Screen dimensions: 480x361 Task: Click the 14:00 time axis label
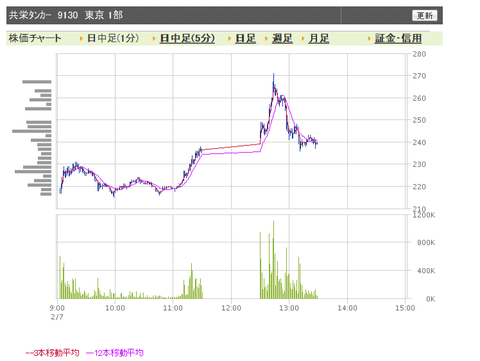point(347,308)
